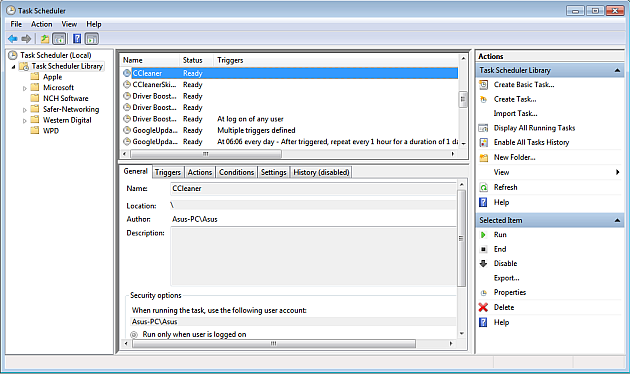Collapse the Selected Item actions section

coord(617,221)
